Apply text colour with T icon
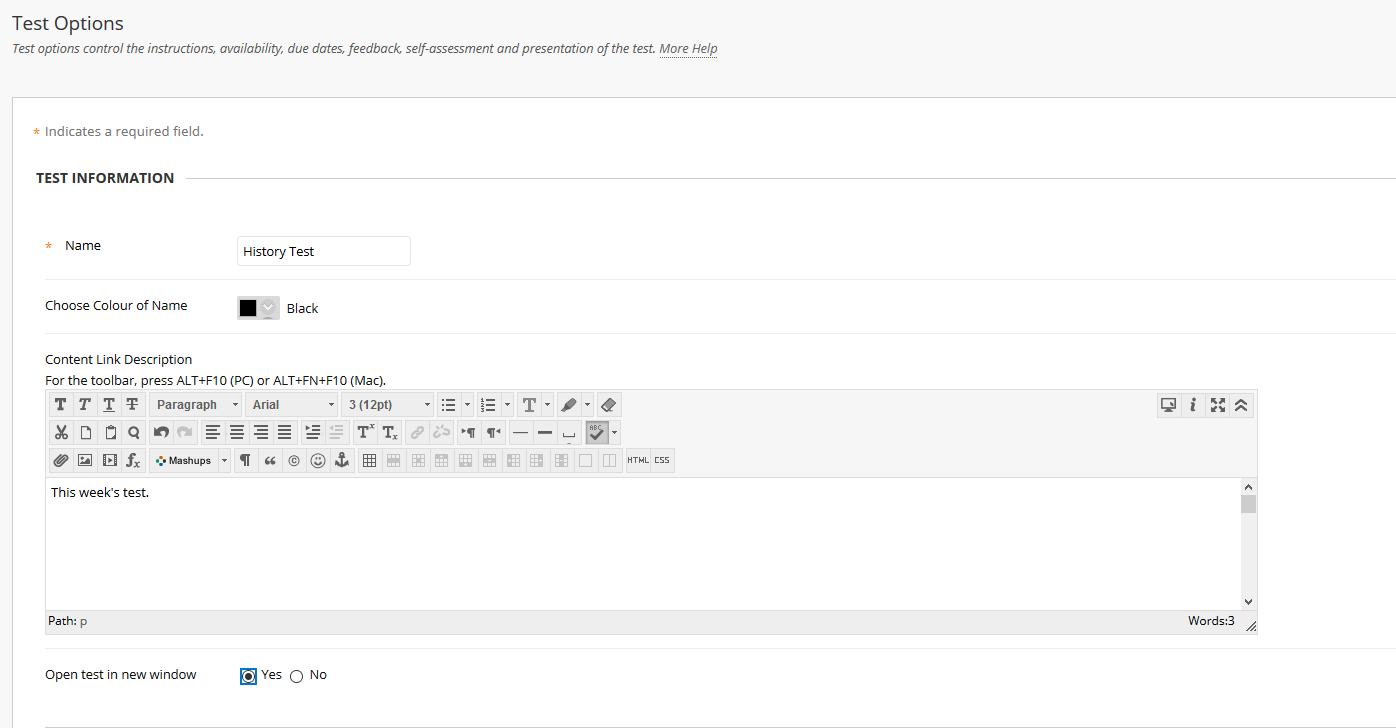 (529, 405)
